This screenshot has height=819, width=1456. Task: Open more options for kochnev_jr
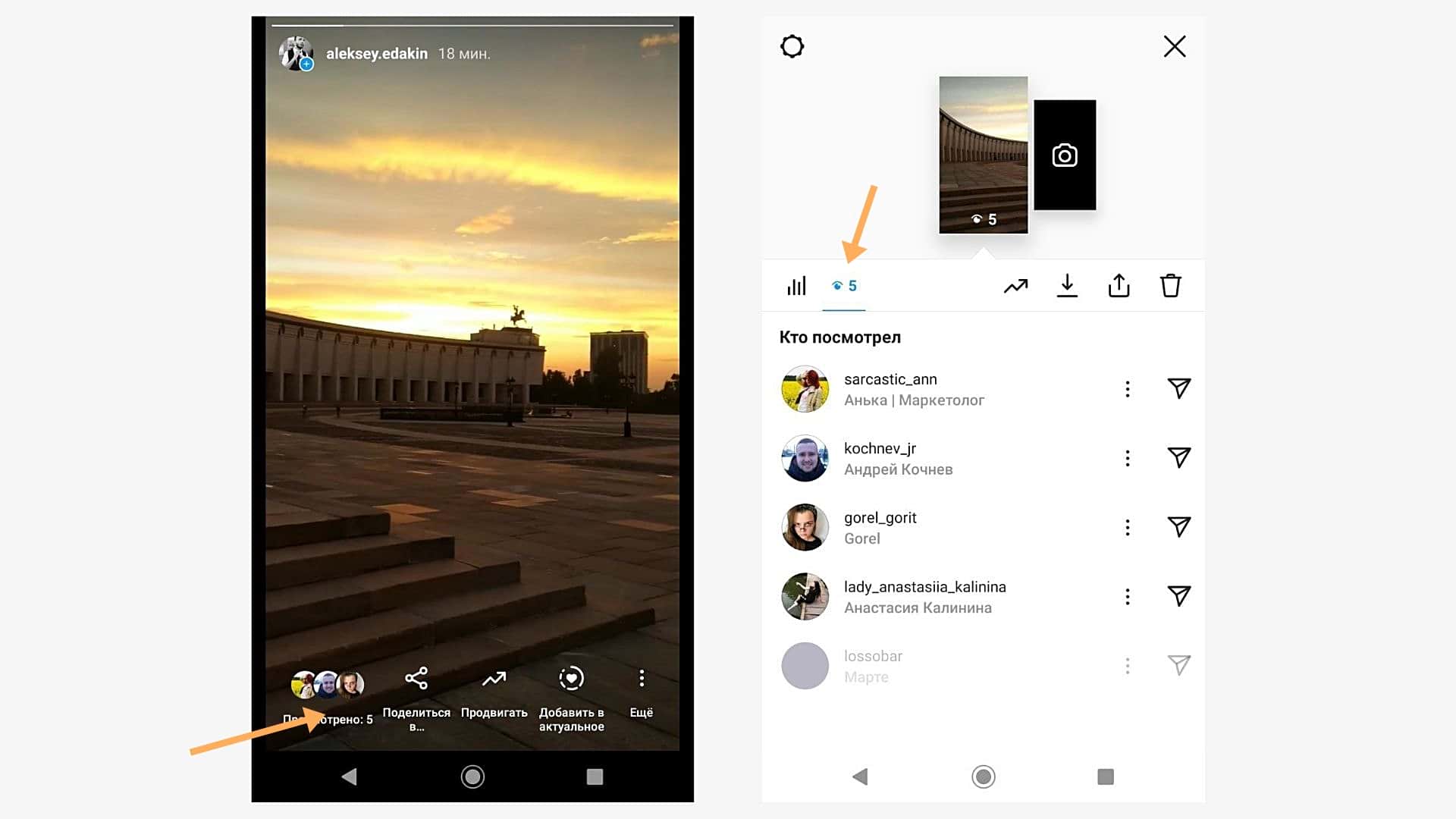coord(1127,458)
